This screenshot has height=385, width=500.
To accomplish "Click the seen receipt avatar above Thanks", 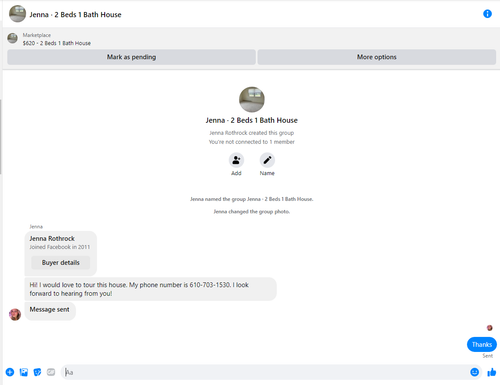I will (489, 328).
